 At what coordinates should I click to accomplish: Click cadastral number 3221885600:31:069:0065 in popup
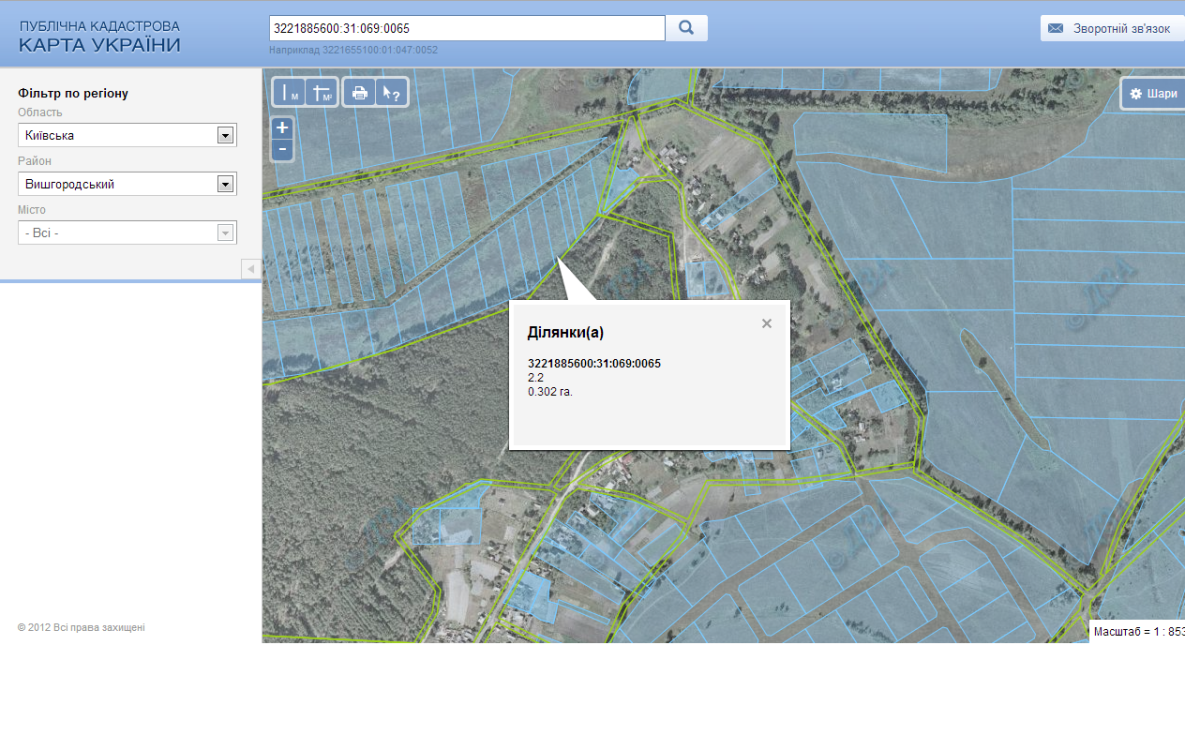[594, 364]
